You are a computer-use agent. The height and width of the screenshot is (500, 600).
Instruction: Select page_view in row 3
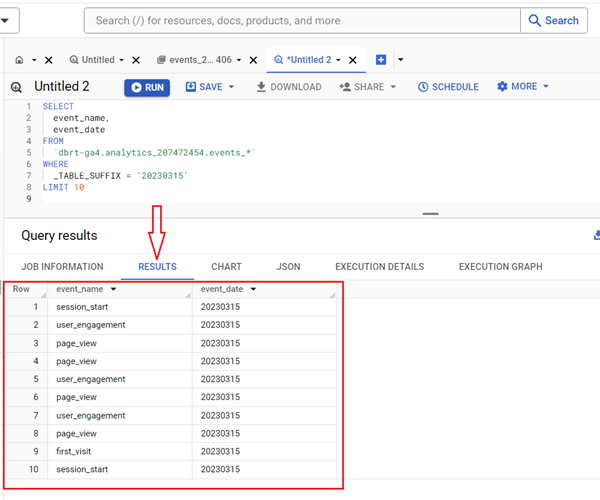(x=77, y=343)
